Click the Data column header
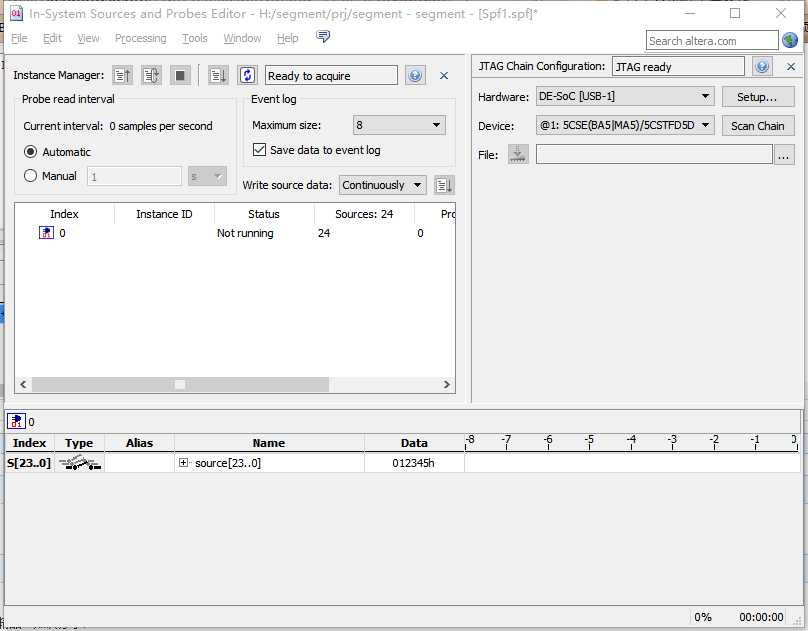Image resolution: width=808 pixels, height=631 pixels. [x=414, y=442]
